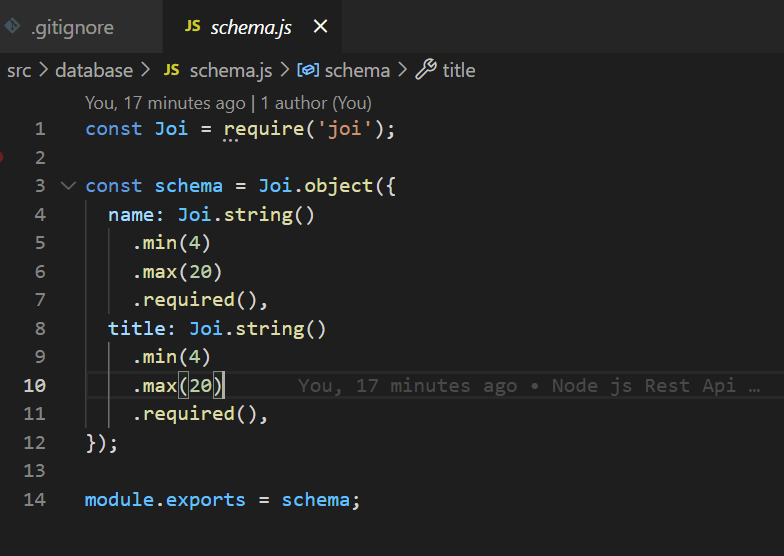Open the 'You, 17 minutes ago' CodeLens
This screenshot has height=556, width=784.
click(165, 102)
